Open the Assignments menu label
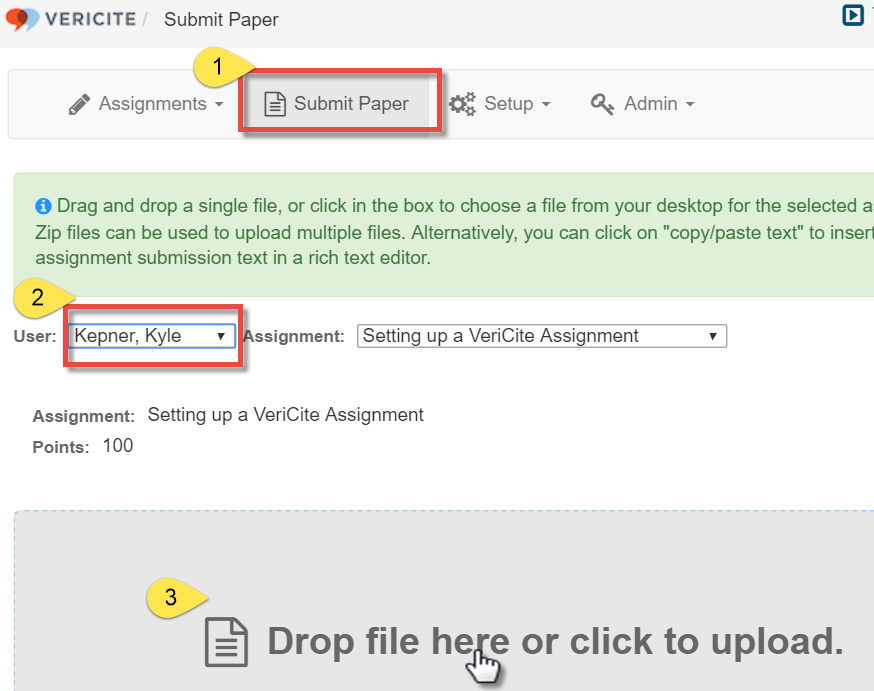The height and width of the screenshot is (691, 874). point(152,104)
